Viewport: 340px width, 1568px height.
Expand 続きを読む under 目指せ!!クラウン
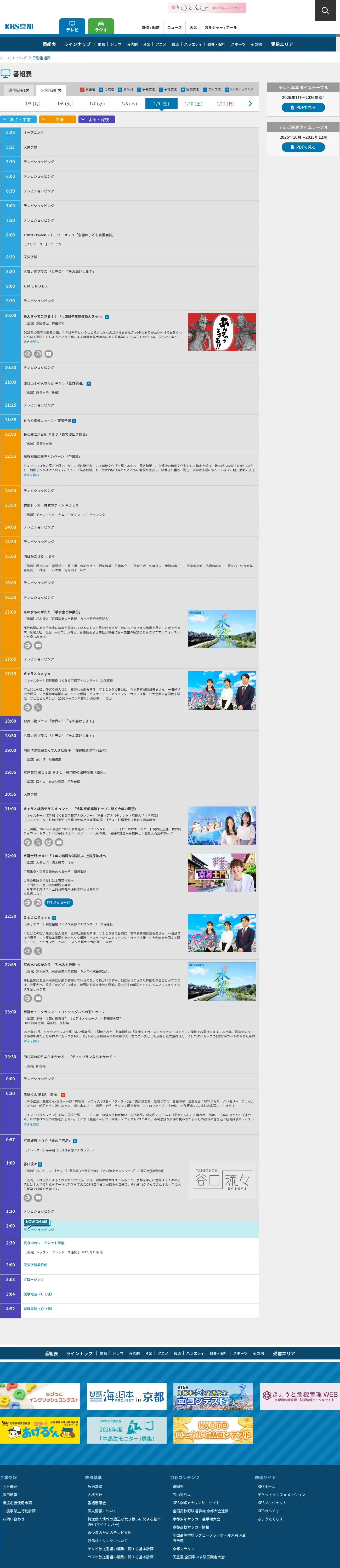pos(31,1041)
